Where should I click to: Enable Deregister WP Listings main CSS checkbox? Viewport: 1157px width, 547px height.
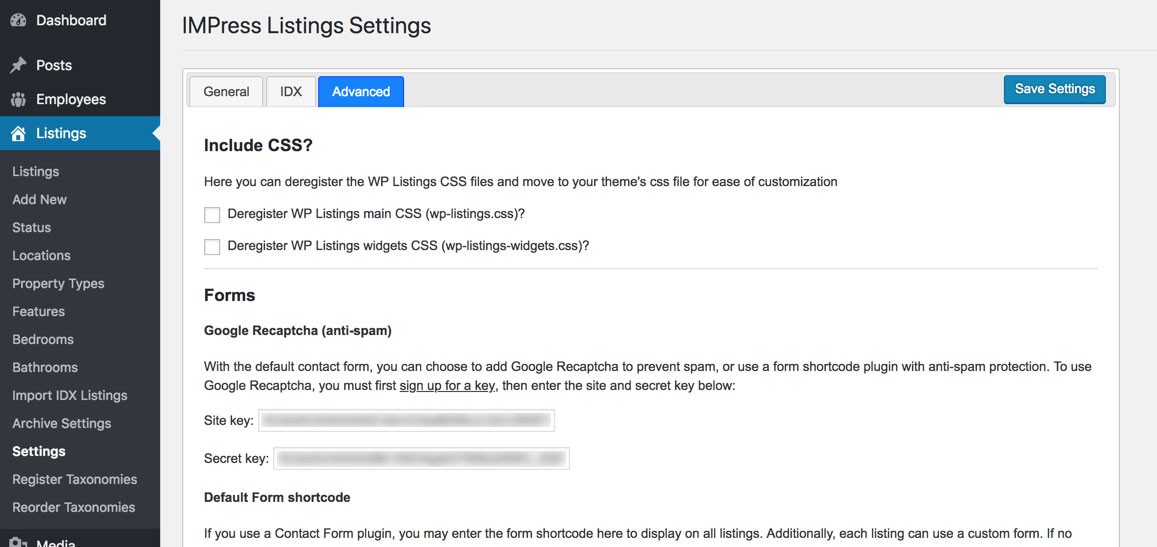coord(213,215)
